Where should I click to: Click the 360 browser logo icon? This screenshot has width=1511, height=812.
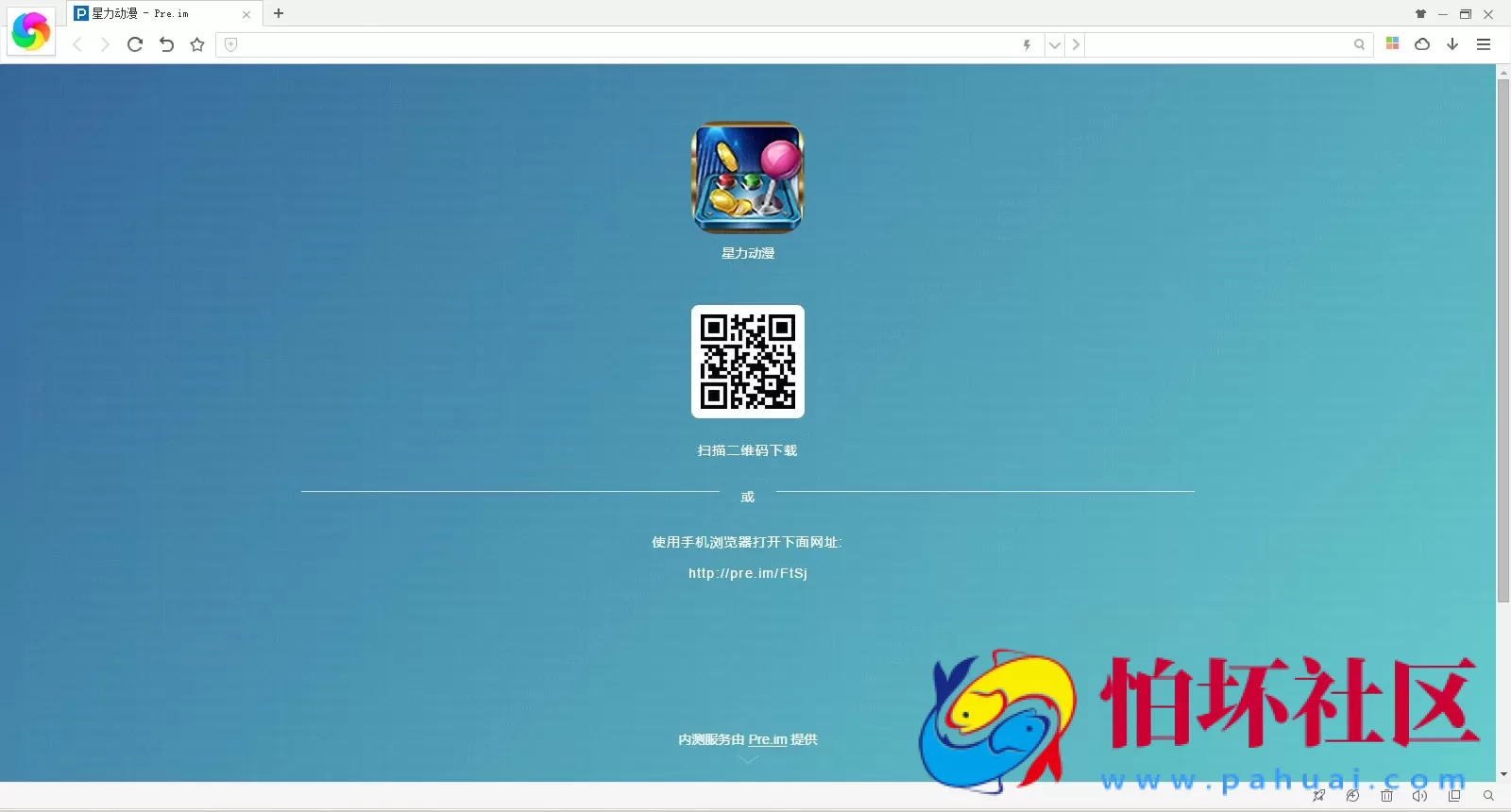[31, 31]
